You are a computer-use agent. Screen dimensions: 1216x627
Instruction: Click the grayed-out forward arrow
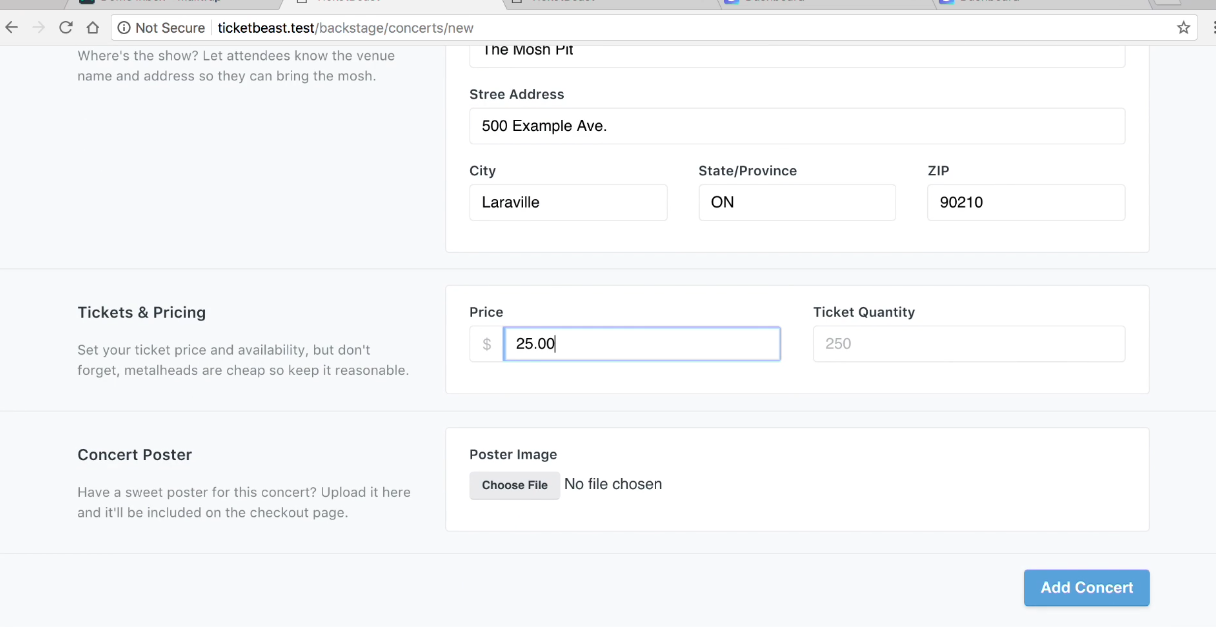coord(38,27)
